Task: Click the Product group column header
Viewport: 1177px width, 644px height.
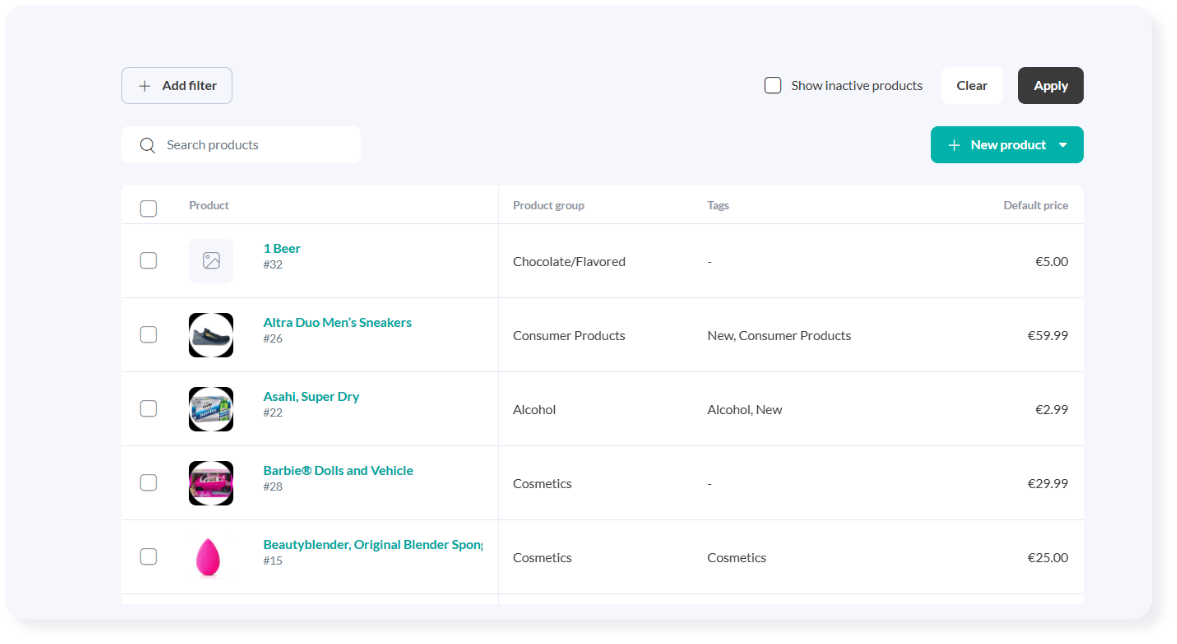Action: 548,206
